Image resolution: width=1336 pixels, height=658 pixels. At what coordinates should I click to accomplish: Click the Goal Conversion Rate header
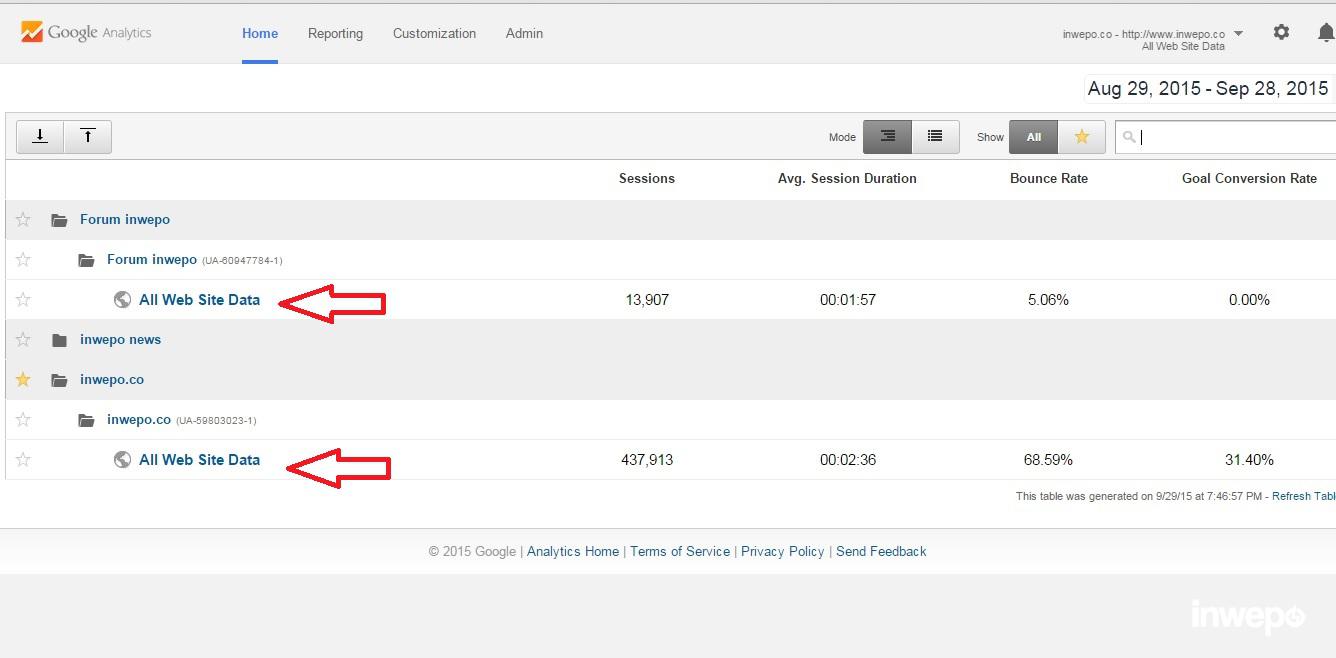tap(1249, 178)
